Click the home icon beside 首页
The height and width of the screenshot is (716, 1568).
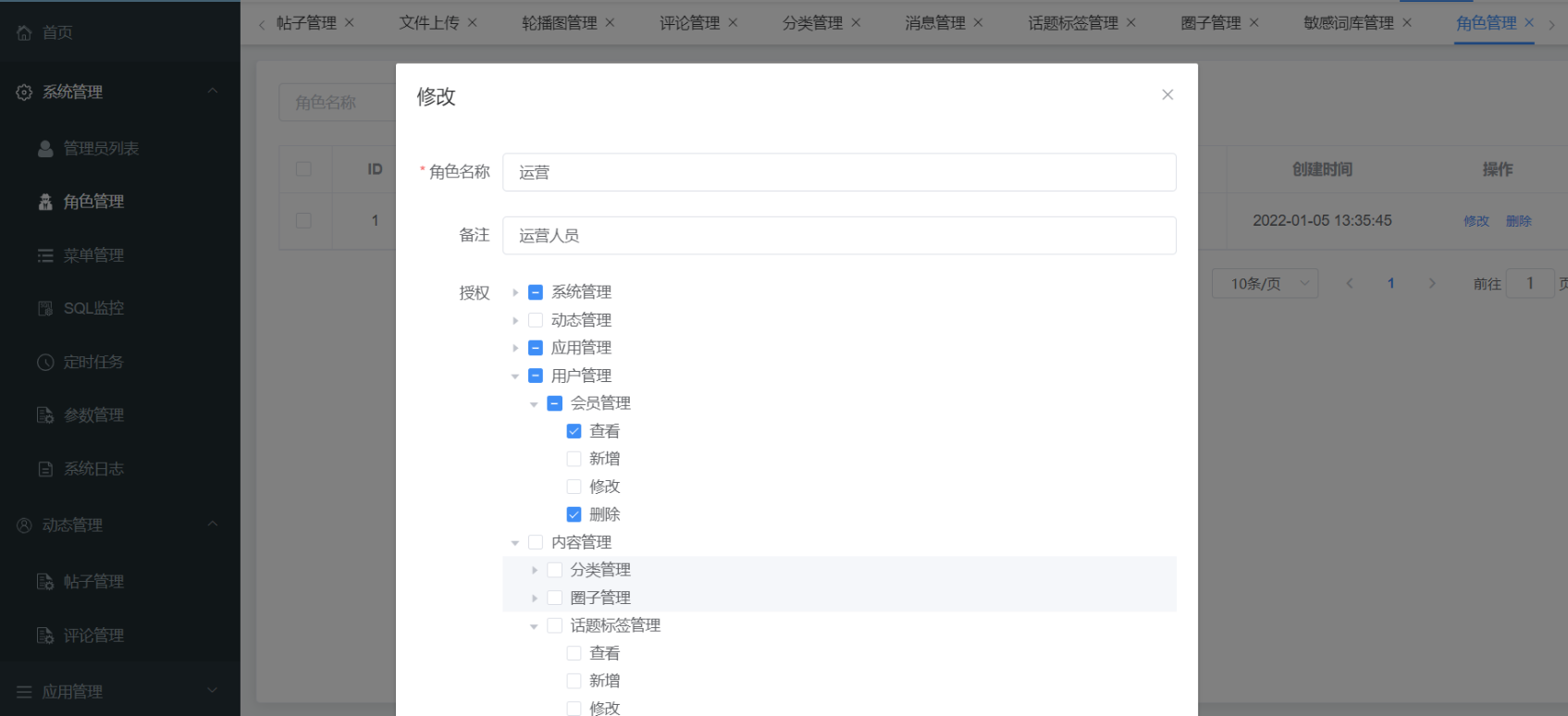tap(24, 33)
